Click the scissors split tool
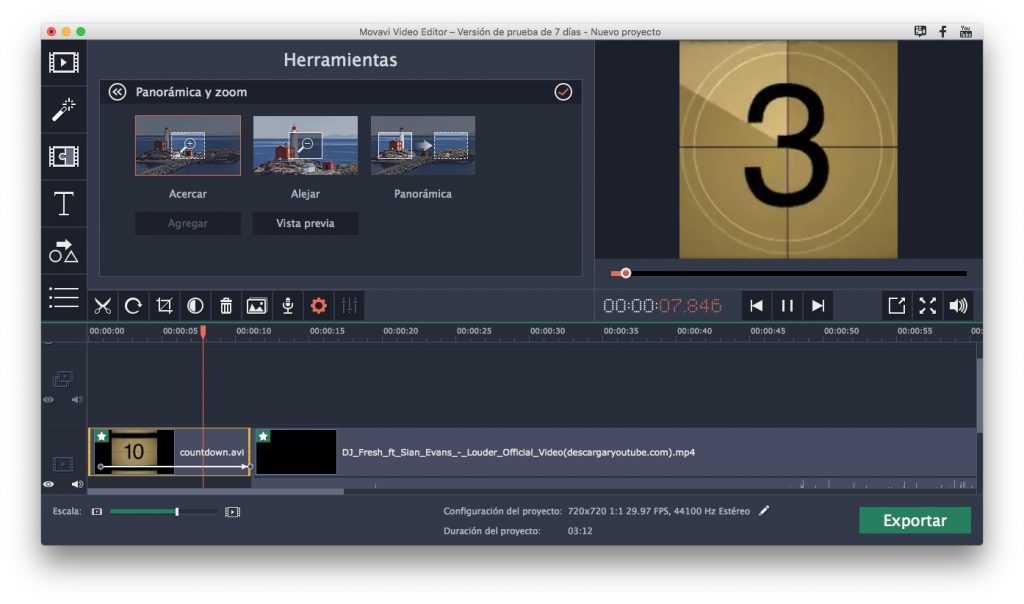 (103, 306)
